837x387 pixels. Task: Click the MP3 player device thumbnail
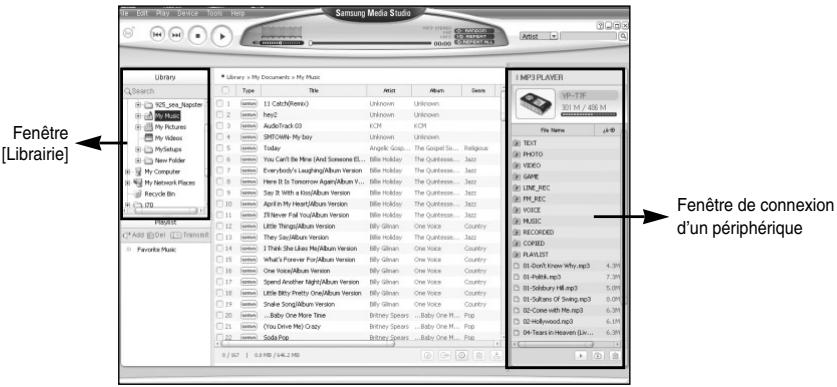(535, 104)
